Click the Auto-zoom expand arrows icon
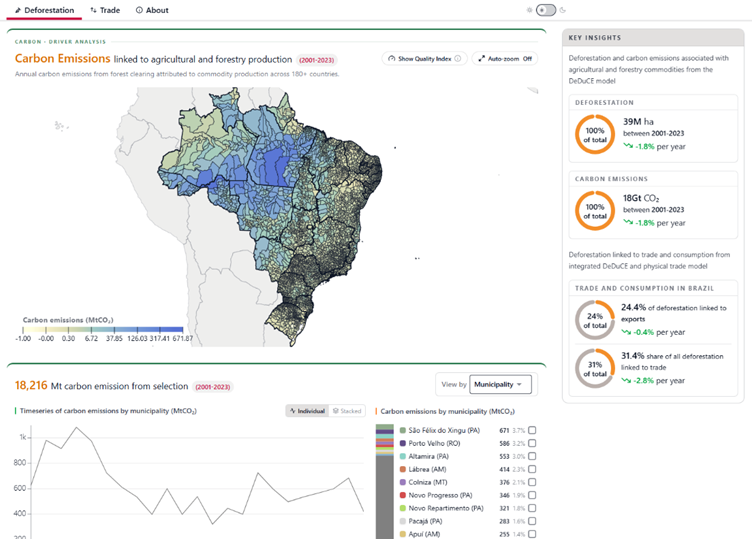The width and height of the screenshot is (752, 539). coord(482,59)
